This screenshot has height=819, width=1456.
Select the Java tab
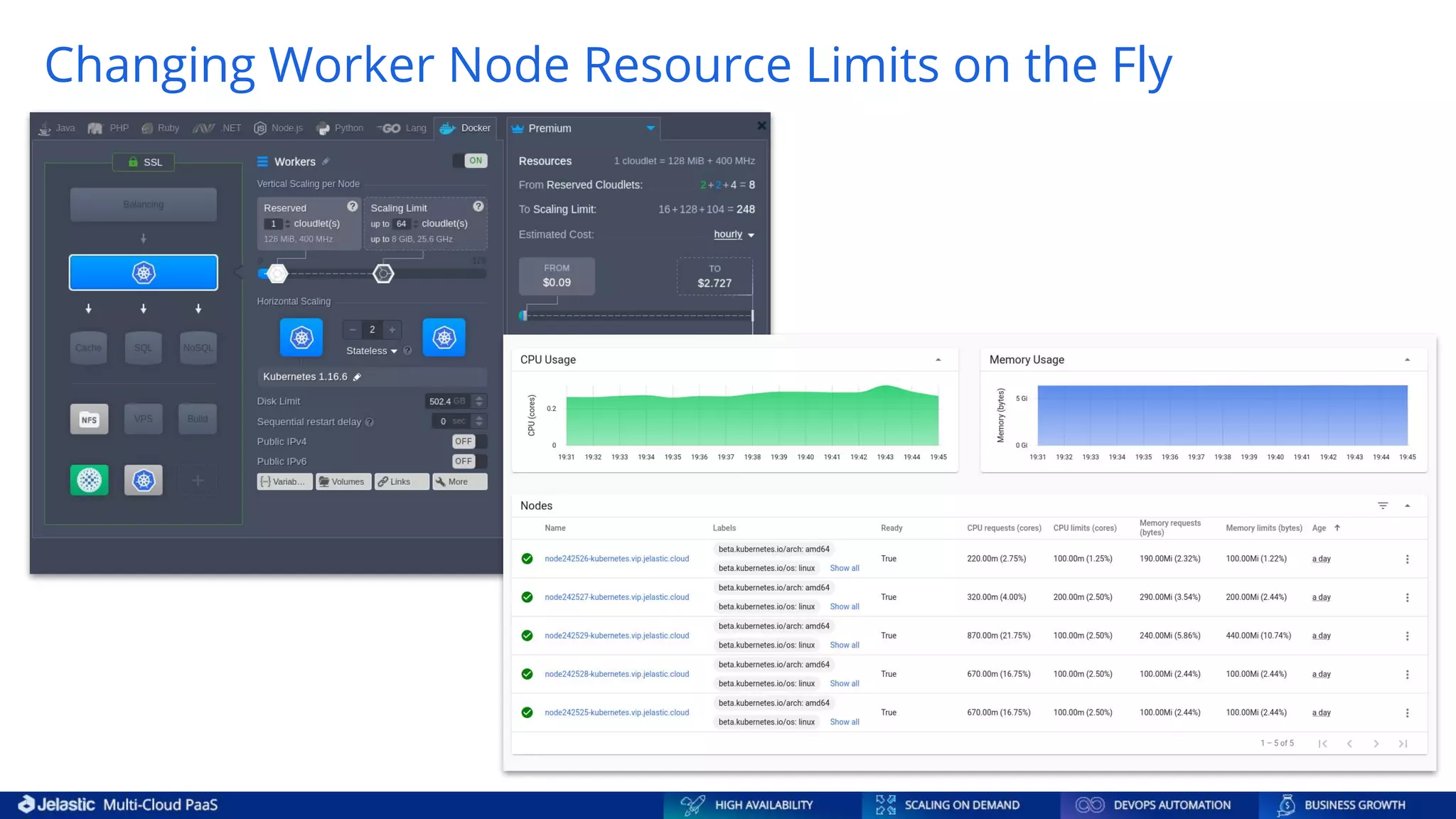point(57,128)
